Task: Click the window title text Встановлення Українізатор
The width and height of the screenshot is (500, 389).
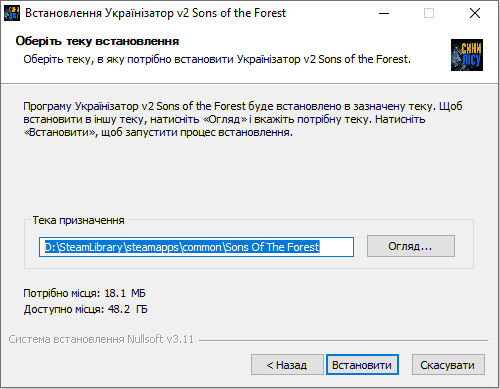Action: coord(155,13)
